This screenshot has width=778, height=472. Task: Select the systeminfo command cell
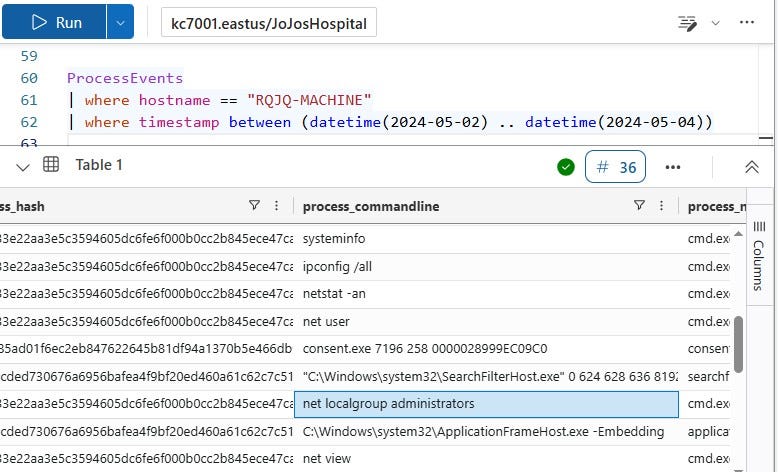click(x=486, y=239)
